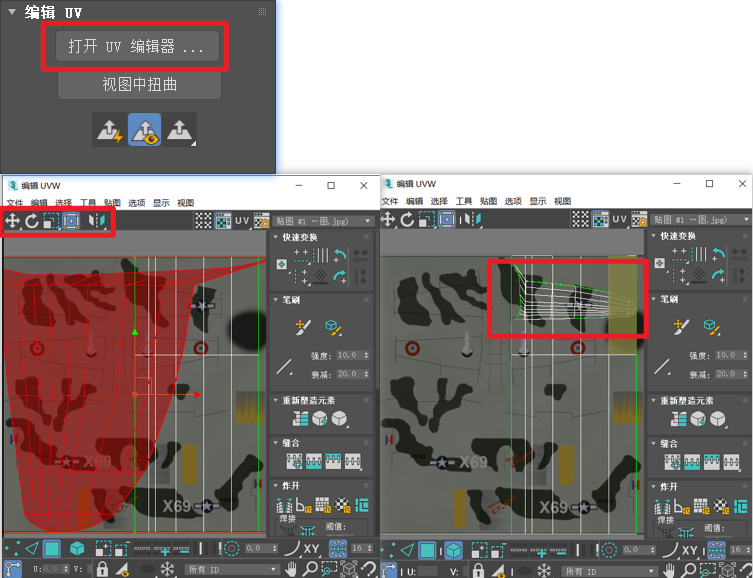Toggle the lock selection padlock in left editor
The width and height of the screenshot is (753, 578).
(101, 569)
